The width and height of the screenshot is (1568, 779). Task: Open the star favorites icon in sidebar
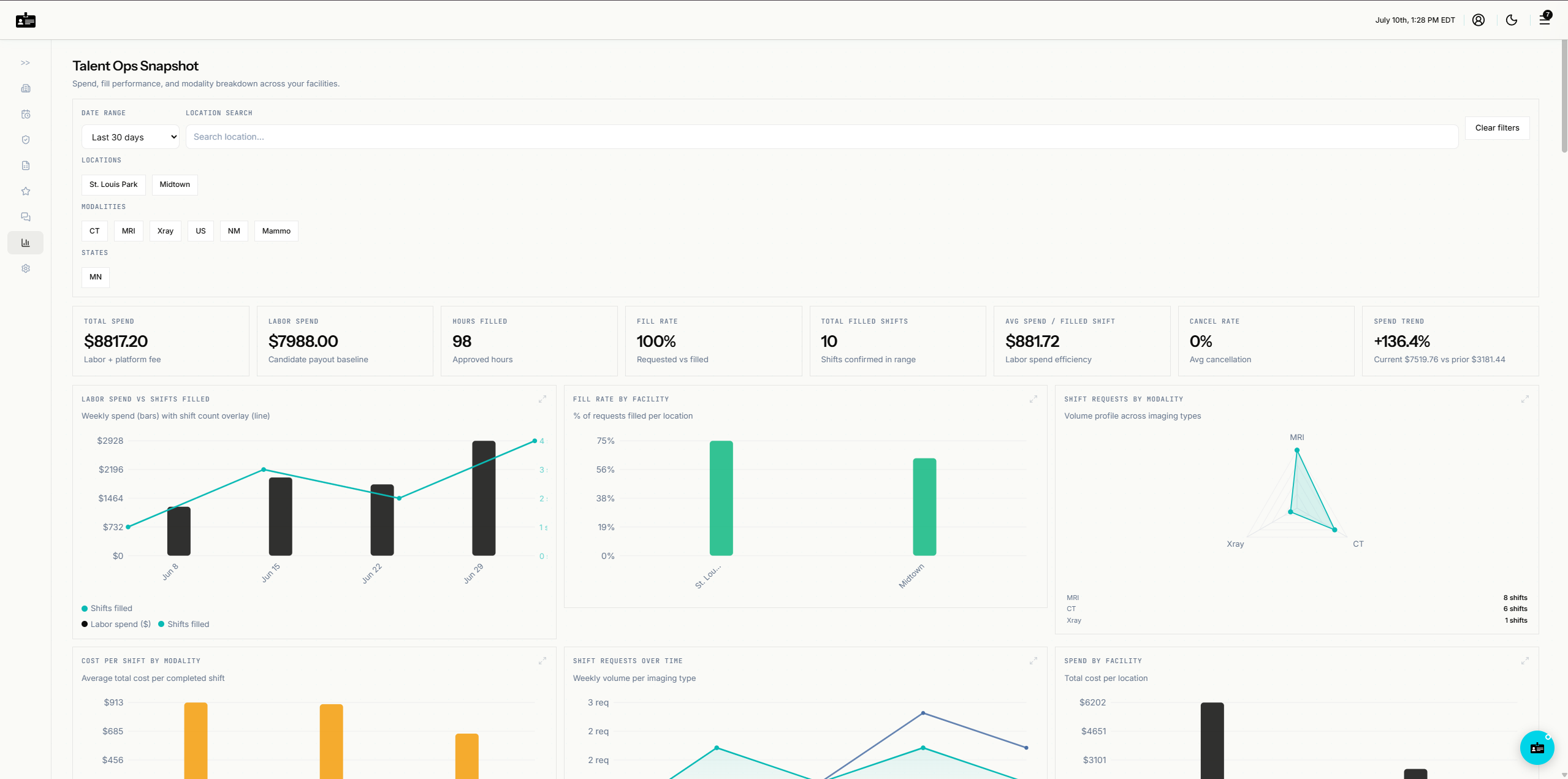(25, 191)
